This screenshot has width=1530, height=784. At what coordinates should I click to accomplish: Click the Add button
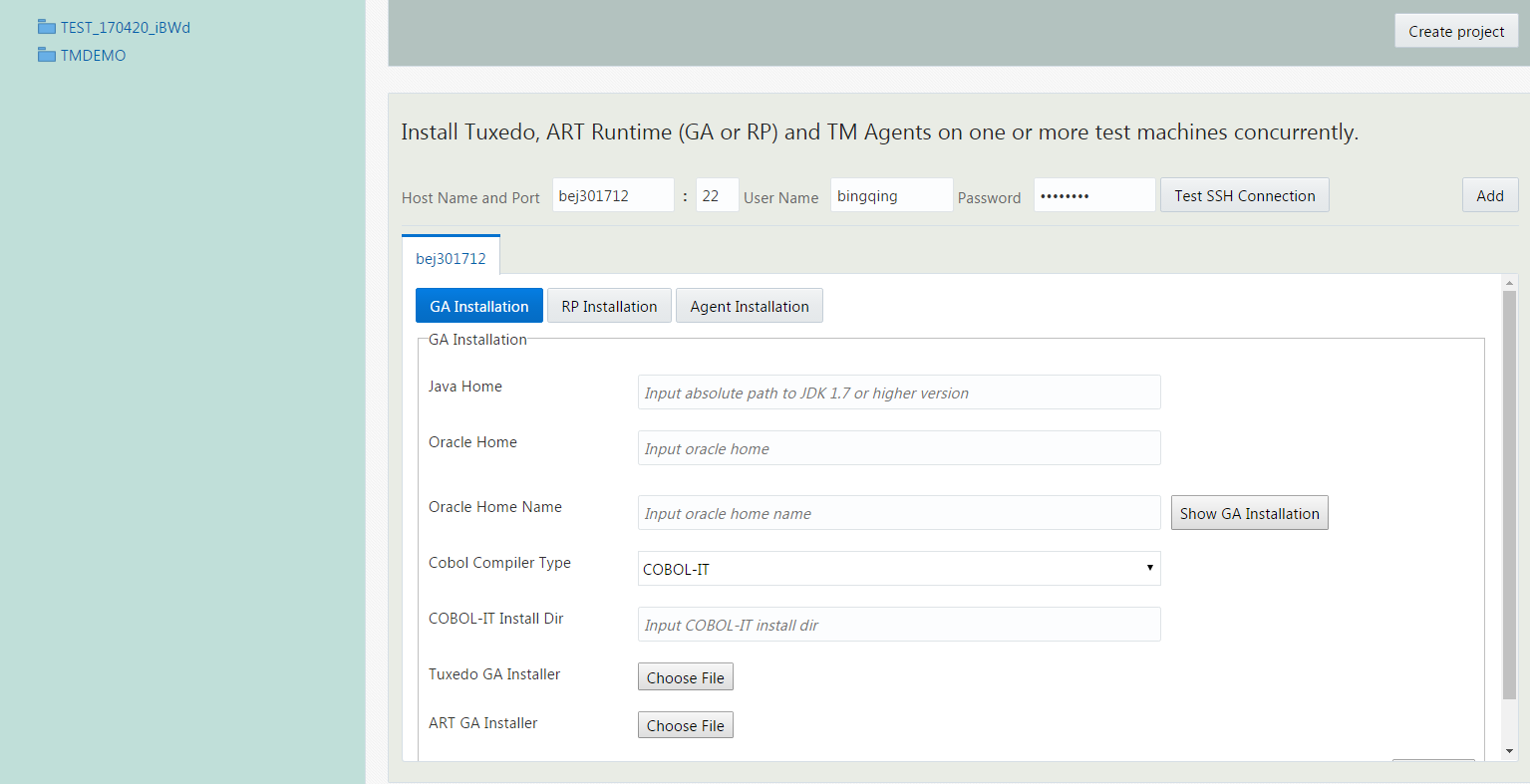coord(1490,195)
